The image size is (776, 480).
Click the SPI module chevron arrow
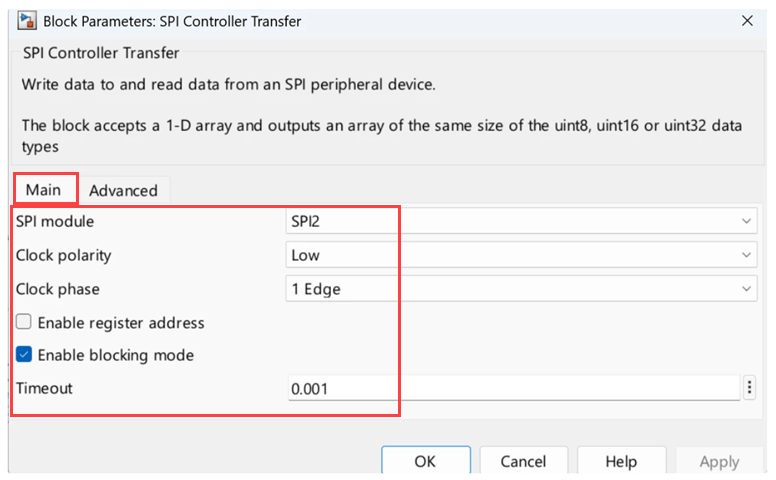(747, 221)
